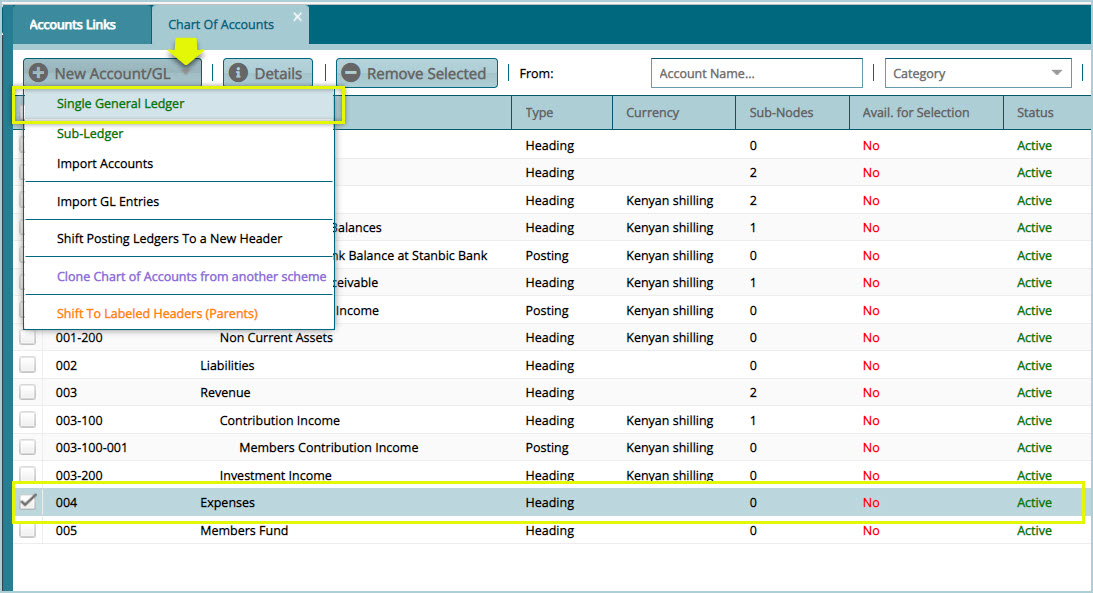Sort by the Currency column header
Image resolution: width=1093 pixels, height=593 pixels.
[x=673, y=112]
